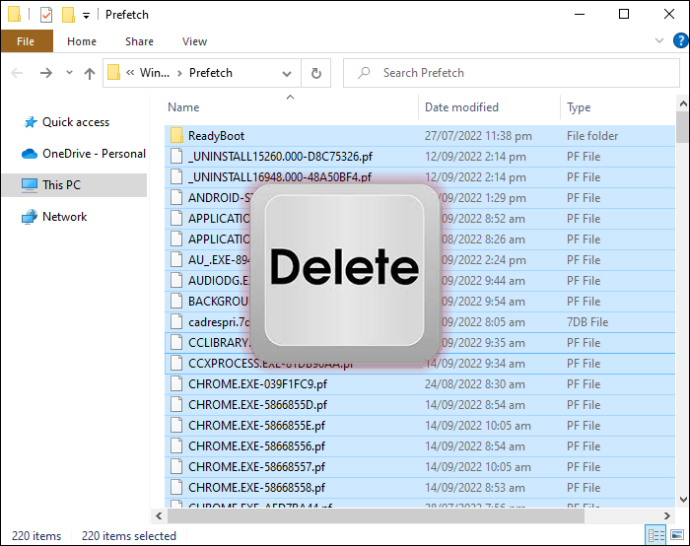Expand the ribbon chevron

659,41
